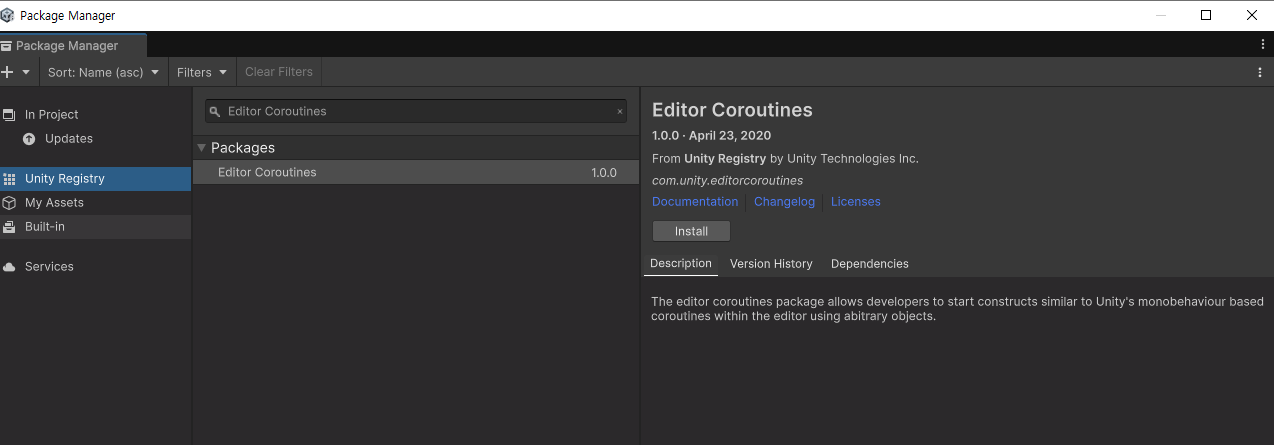This screenshot has height=445, width=1274.
Task: Click the From Unity Registry author line
Action: [x=785, y=158]
